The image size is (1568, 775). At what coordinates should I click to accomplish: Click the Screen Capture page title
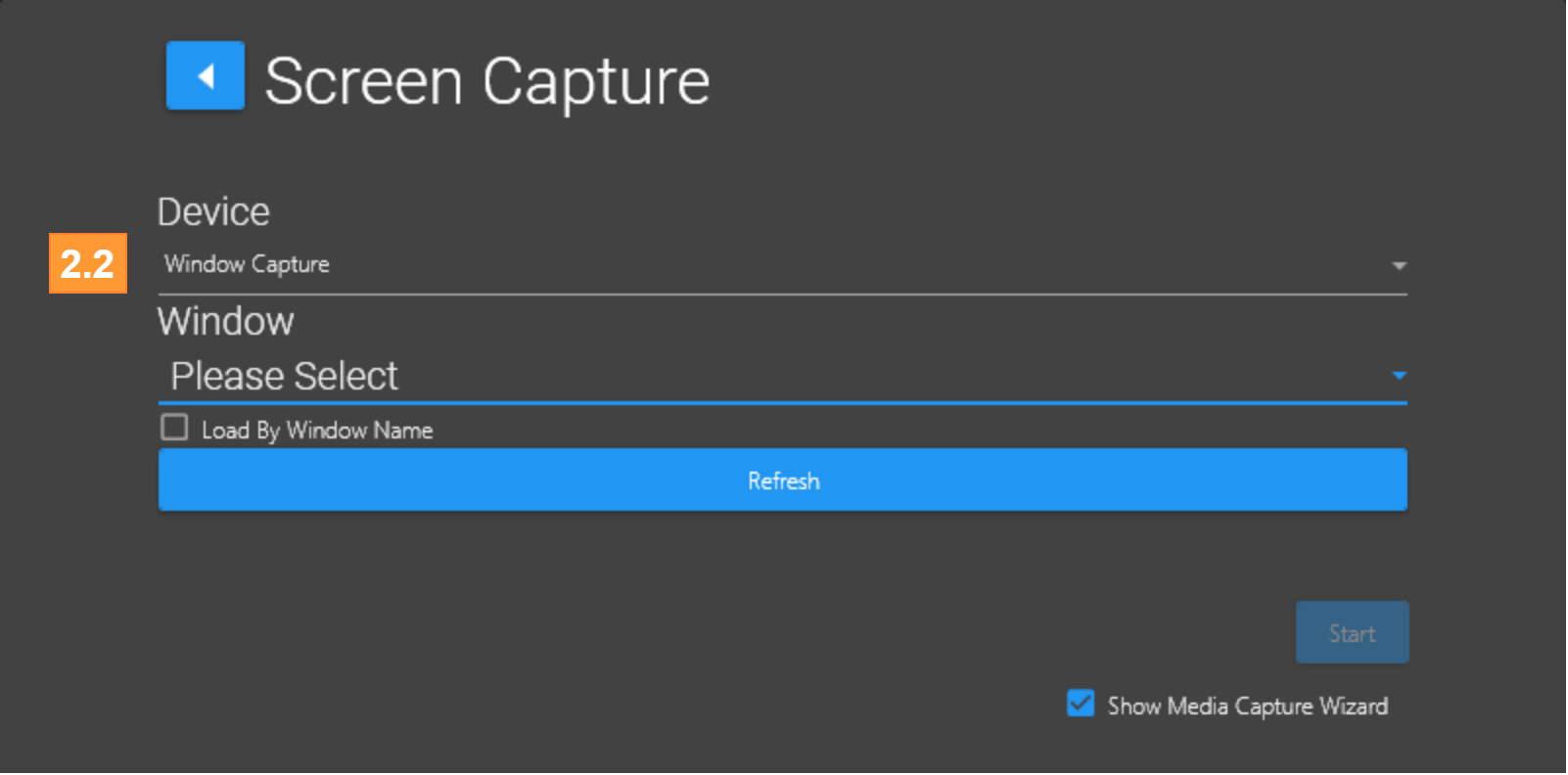coord(486,81)
